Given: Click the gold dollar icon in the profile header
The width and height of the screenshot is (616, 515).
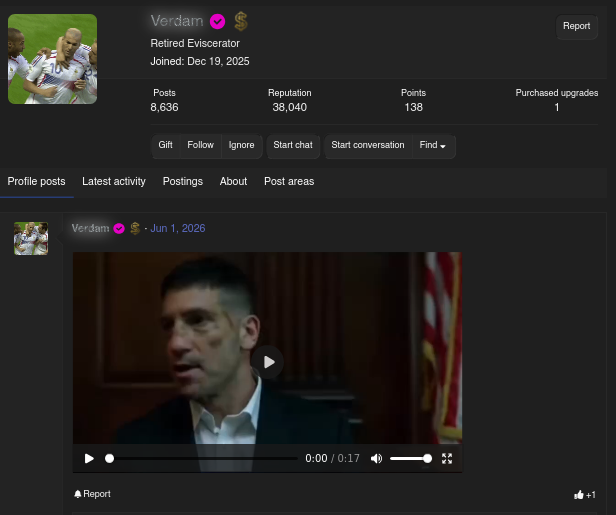Looking at the screenshot, I should click(241, 21).
